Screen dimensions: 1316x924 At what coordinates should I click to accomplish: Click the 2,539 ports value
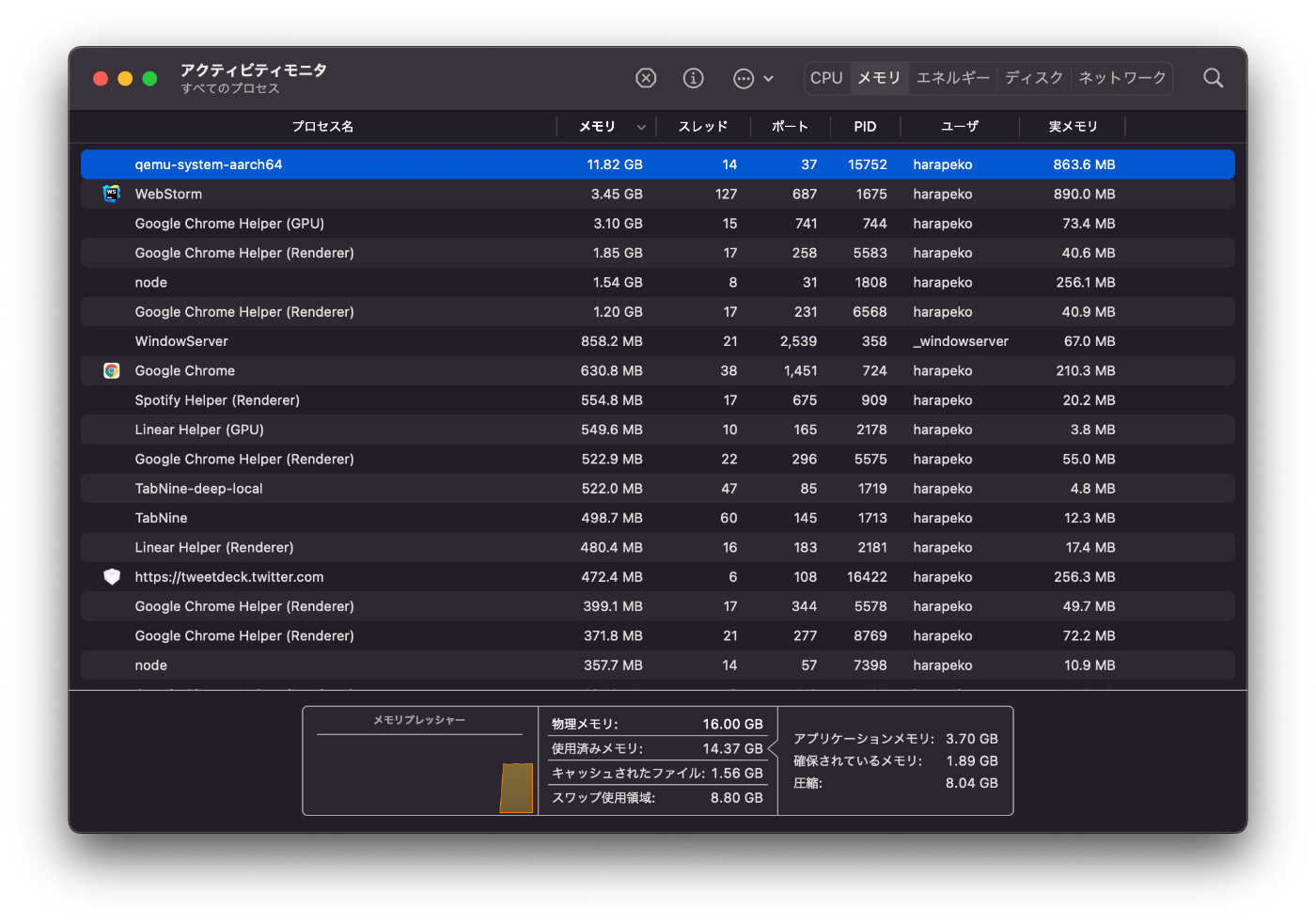[x=798, y=341]
